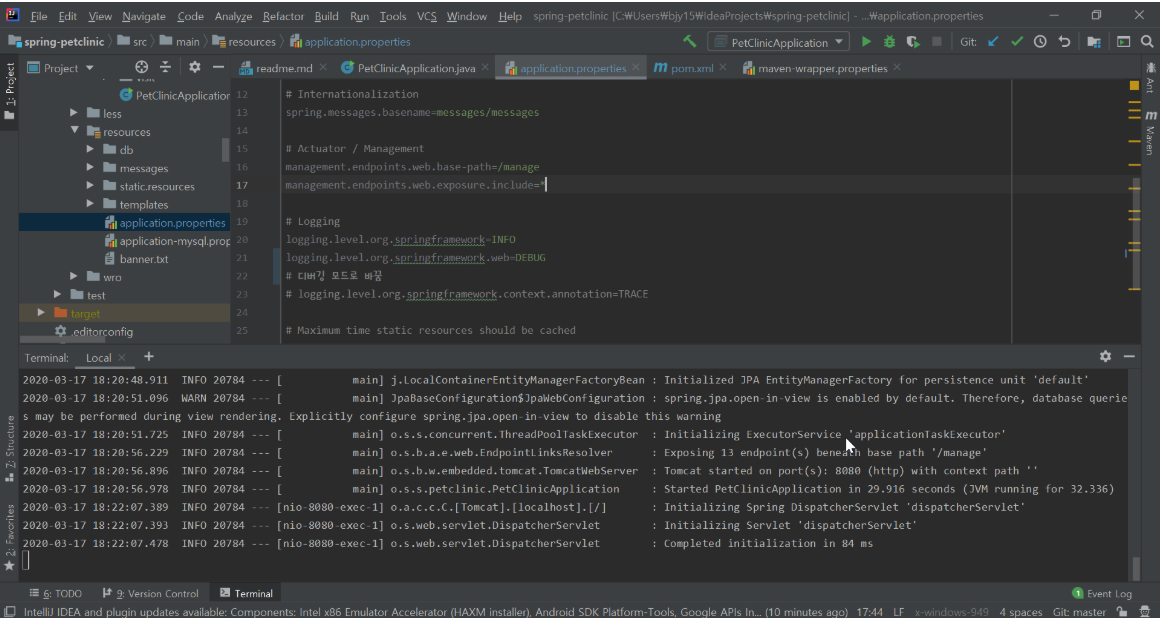Open PetClinicApplication run configuration dropdown
Viewport: 1162px width, 618px height.
pos(778,42)
